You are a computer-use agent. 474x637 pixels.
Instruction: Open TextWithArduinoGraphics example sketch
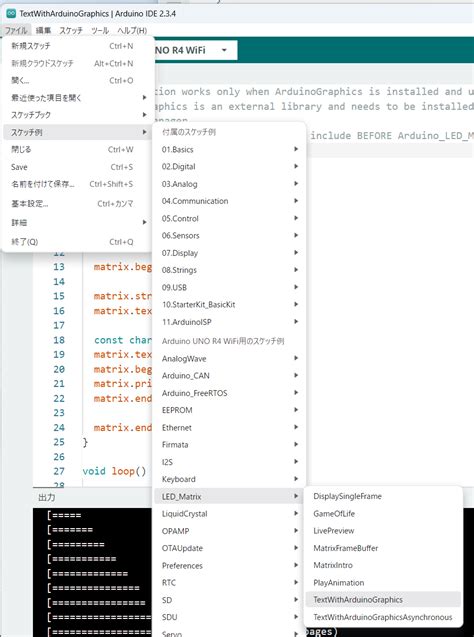coord(383,600)
